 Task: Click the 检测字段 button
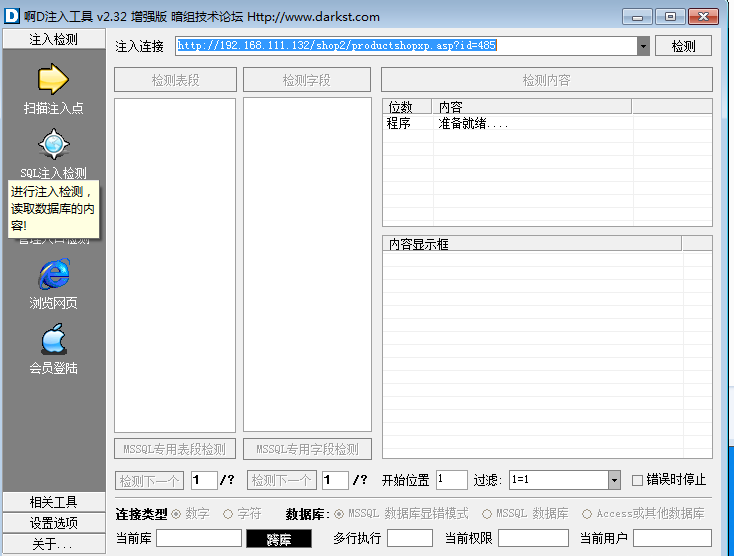pos(307,80)
